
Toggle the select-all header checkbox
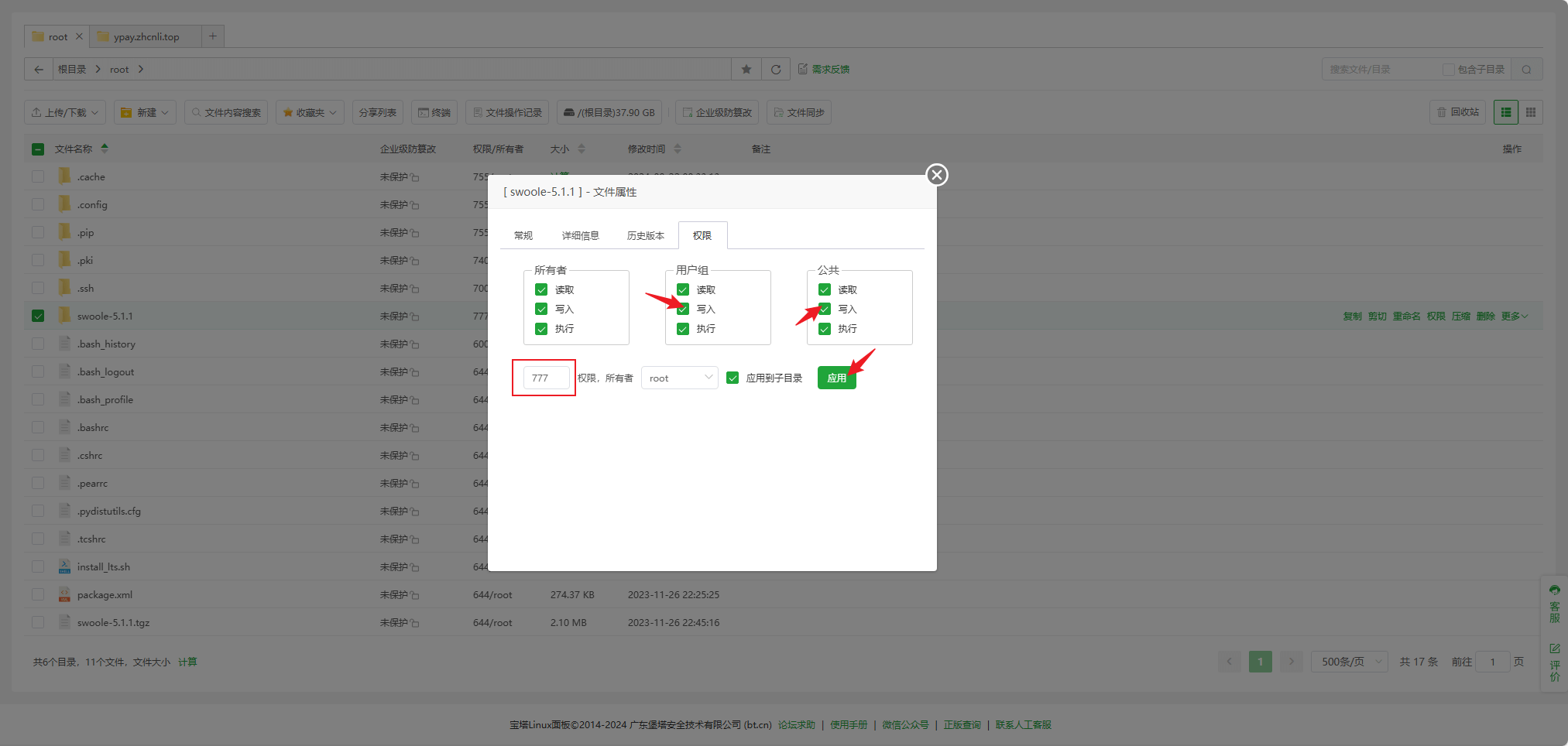tap(38, 149)
